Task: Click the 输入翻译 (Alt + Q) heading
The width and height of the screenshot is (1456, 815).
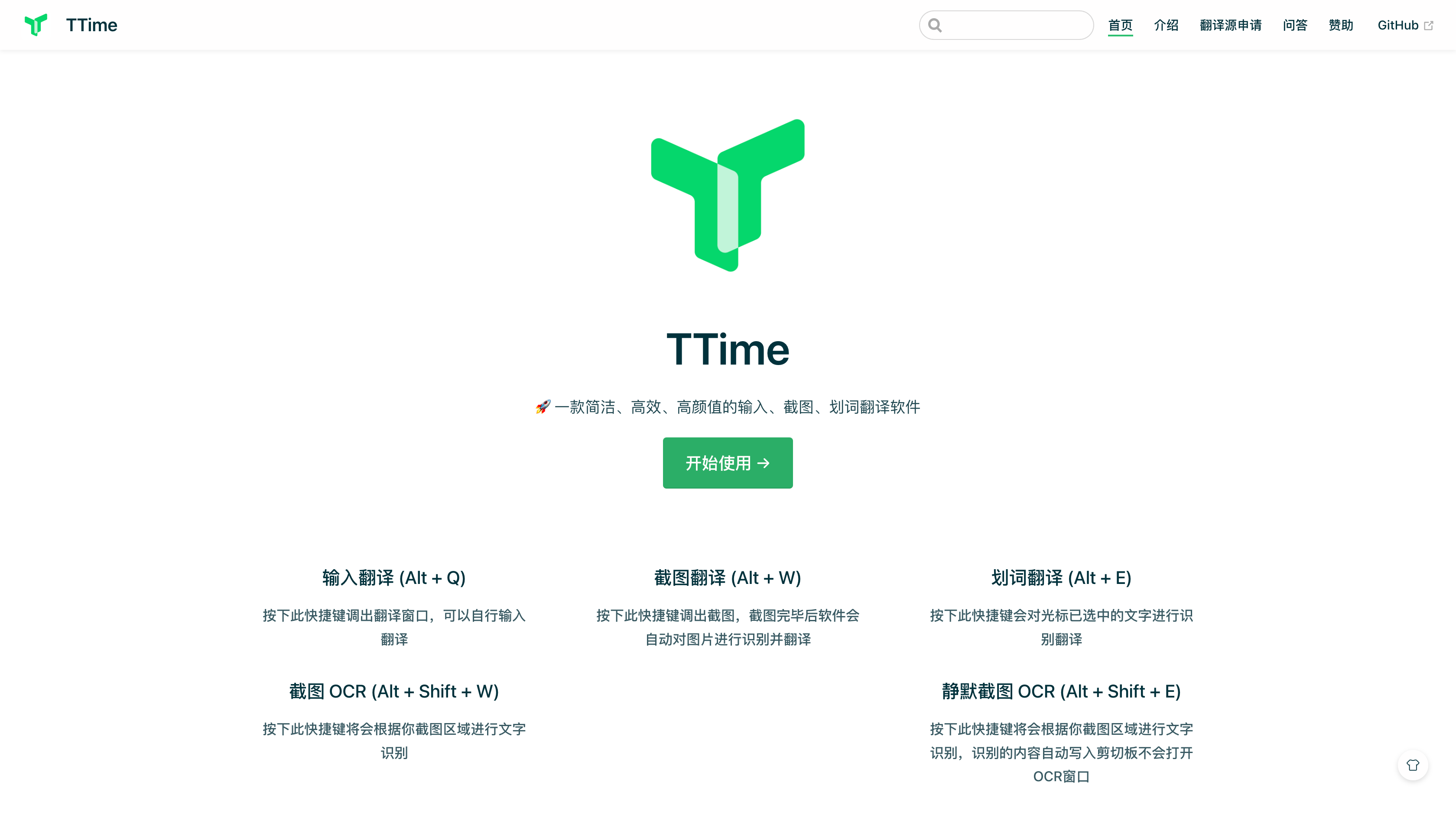Action: tap(394, 577)
